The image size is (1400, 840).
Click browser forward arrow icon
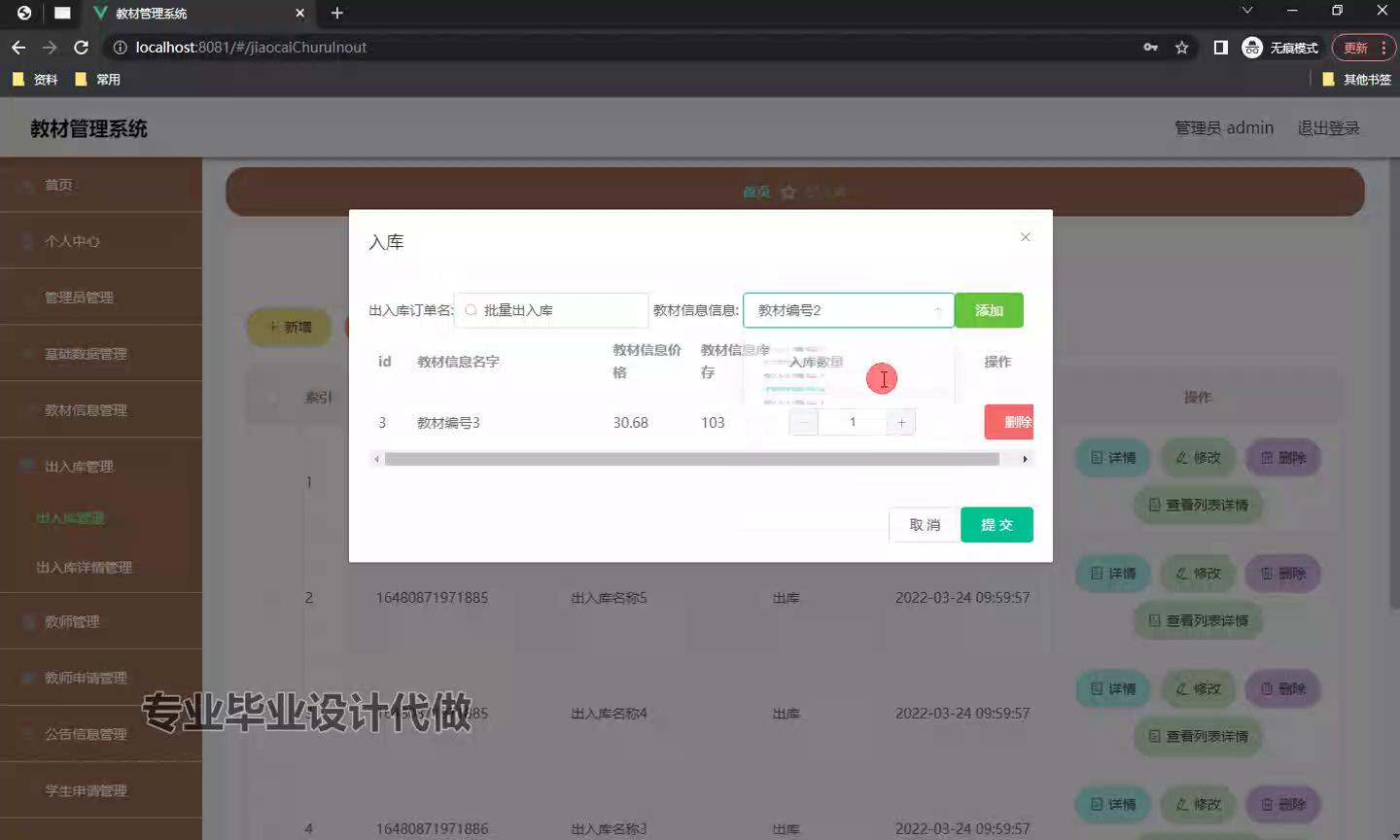coord(50,48)
